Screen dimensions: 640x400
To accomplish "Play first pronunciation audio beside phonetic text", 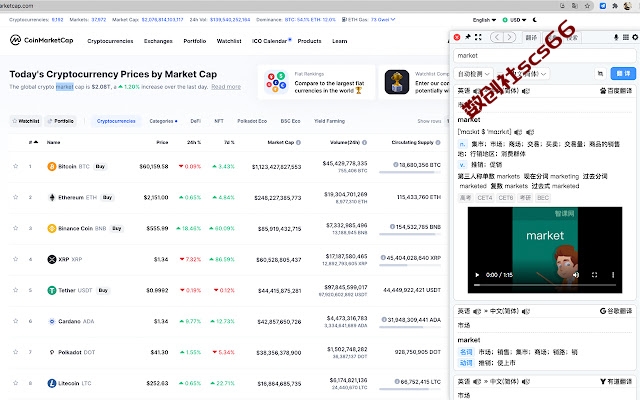I will 518,132.
